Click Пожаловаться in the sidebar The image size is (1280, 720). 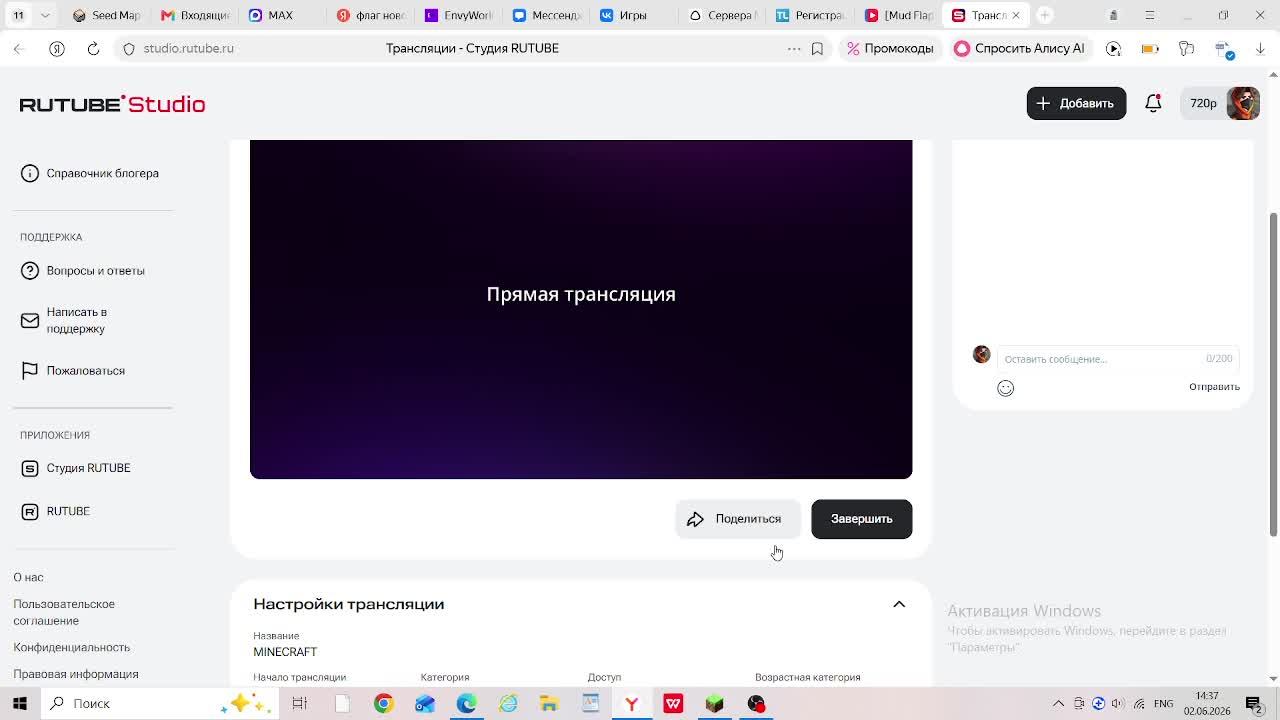(73, 370)
